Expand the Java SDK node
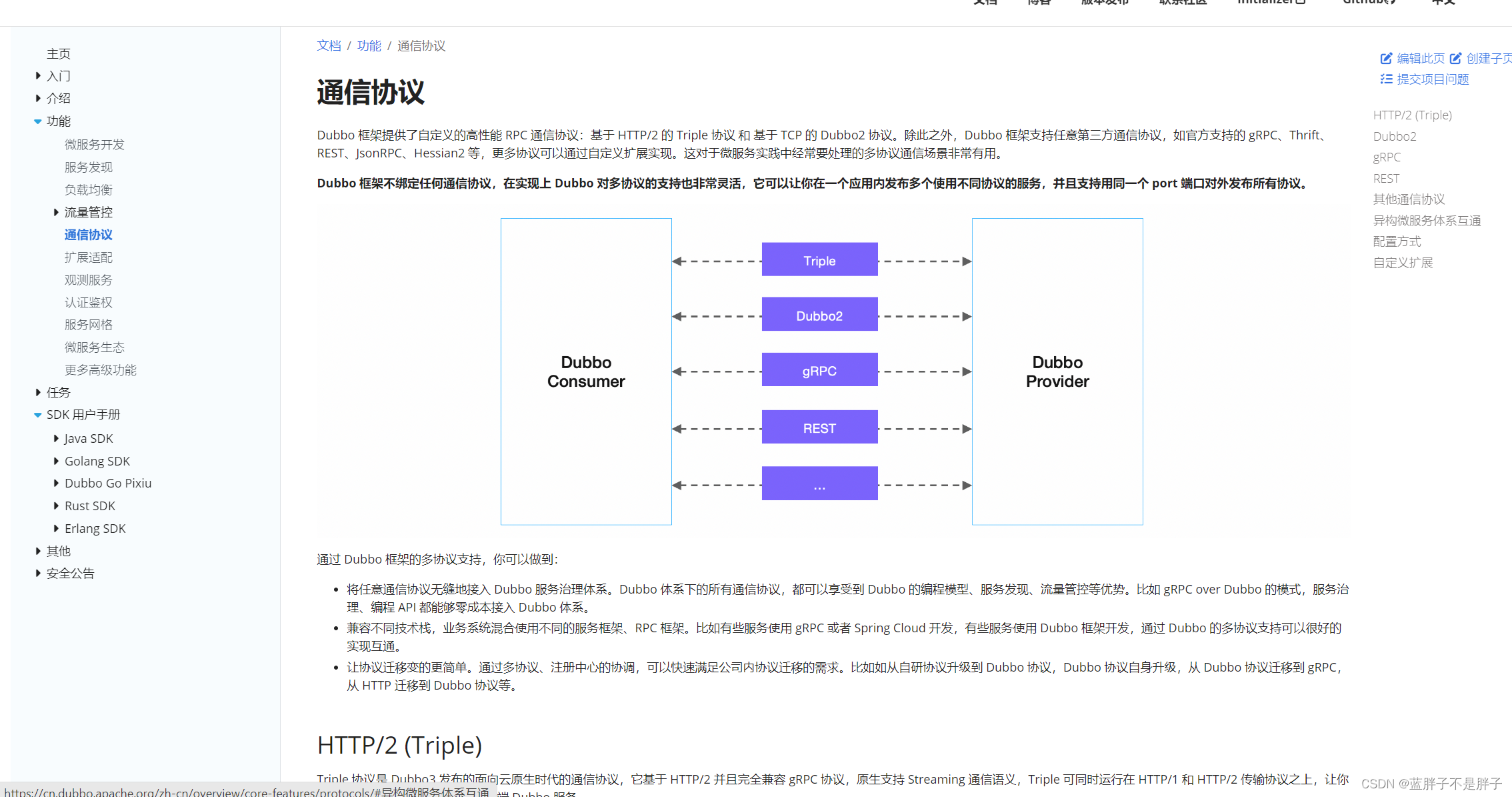 56,438
